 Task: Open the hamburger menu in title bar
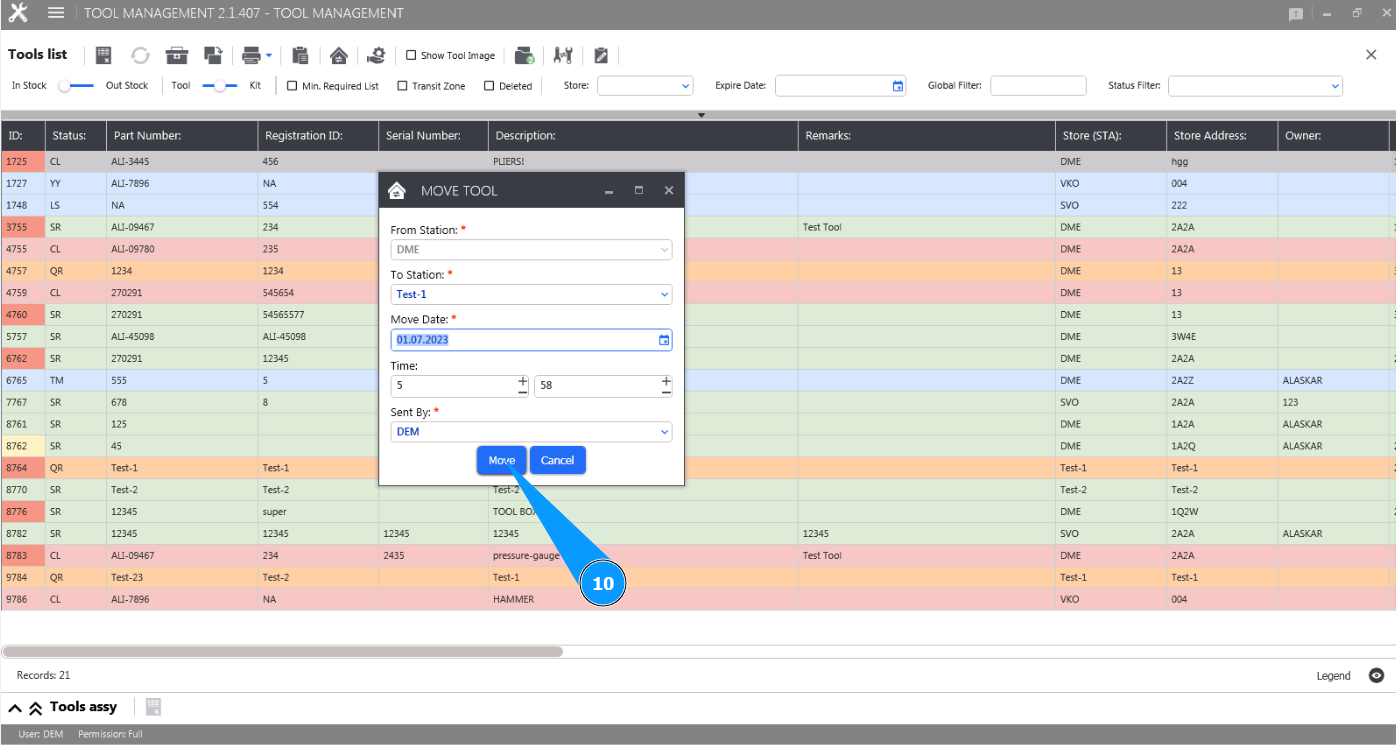(56, 13)
